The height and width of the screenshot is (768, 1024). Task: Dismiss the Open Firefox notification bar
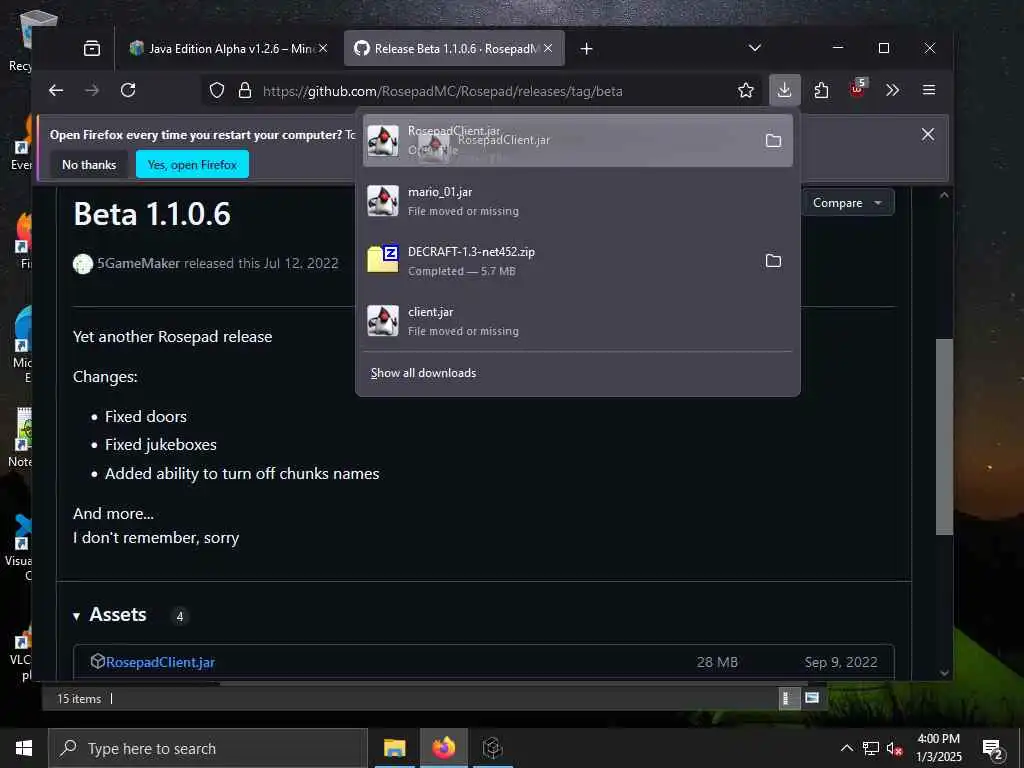(x=927, y=135)
